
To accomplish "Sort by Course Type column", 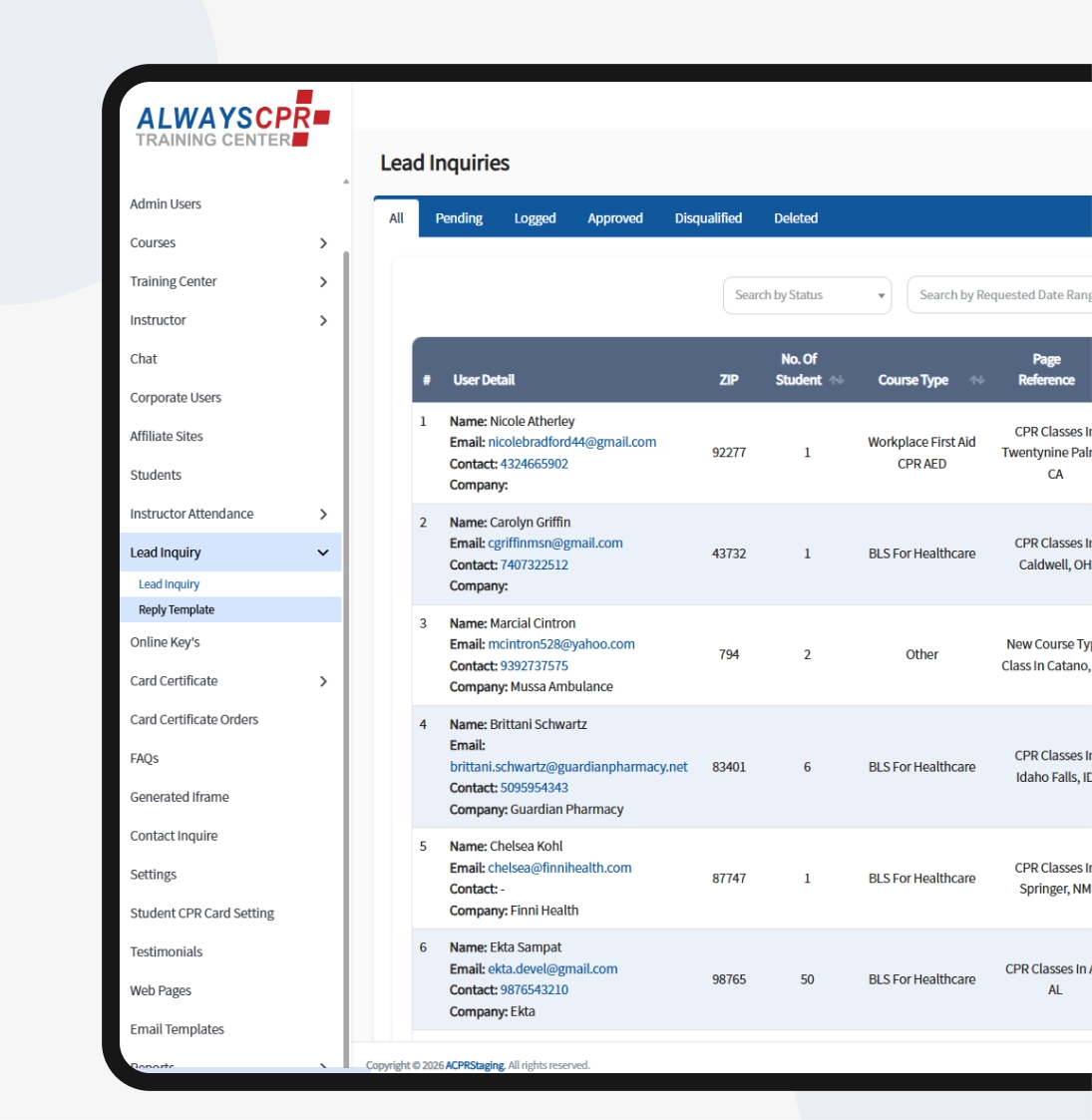I will pyautogui.click(x=977, y=380).
